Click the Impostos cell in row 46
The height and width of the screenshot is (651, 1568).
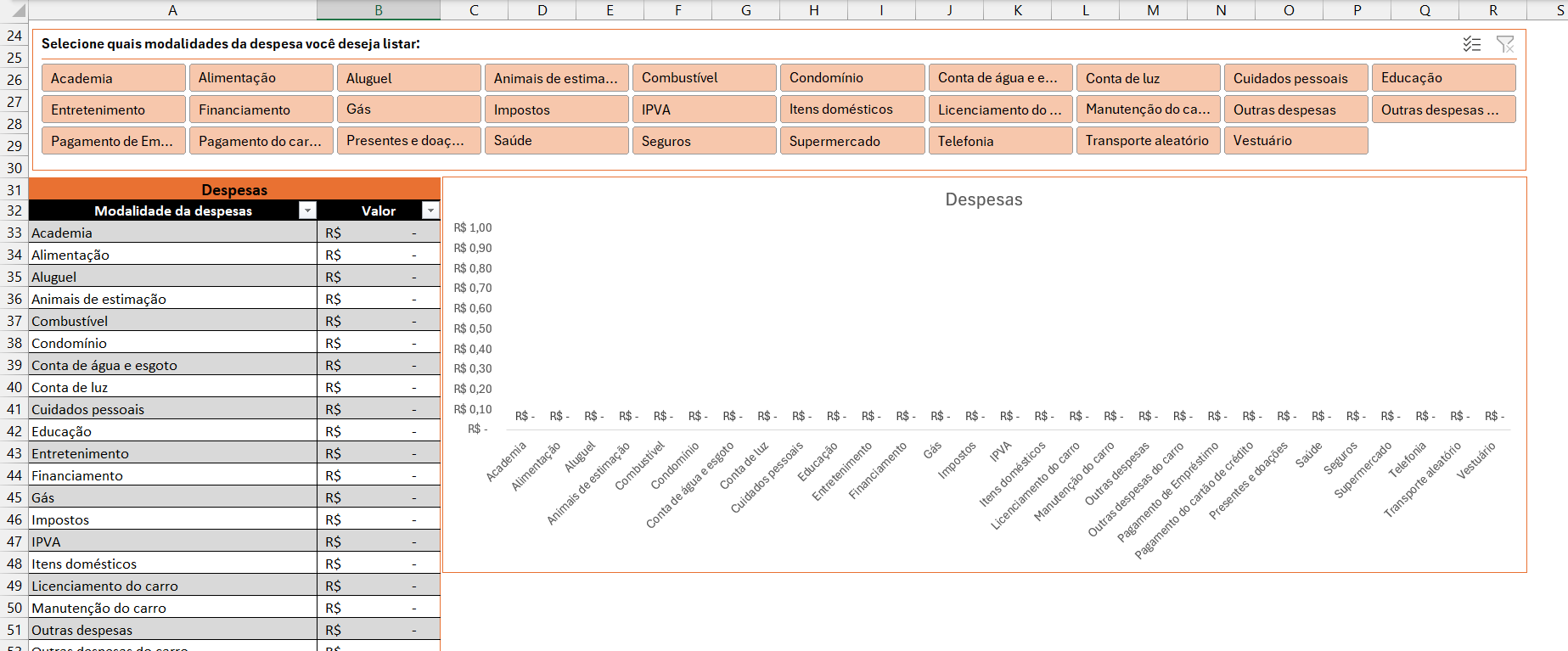click(x=173, y=519)
